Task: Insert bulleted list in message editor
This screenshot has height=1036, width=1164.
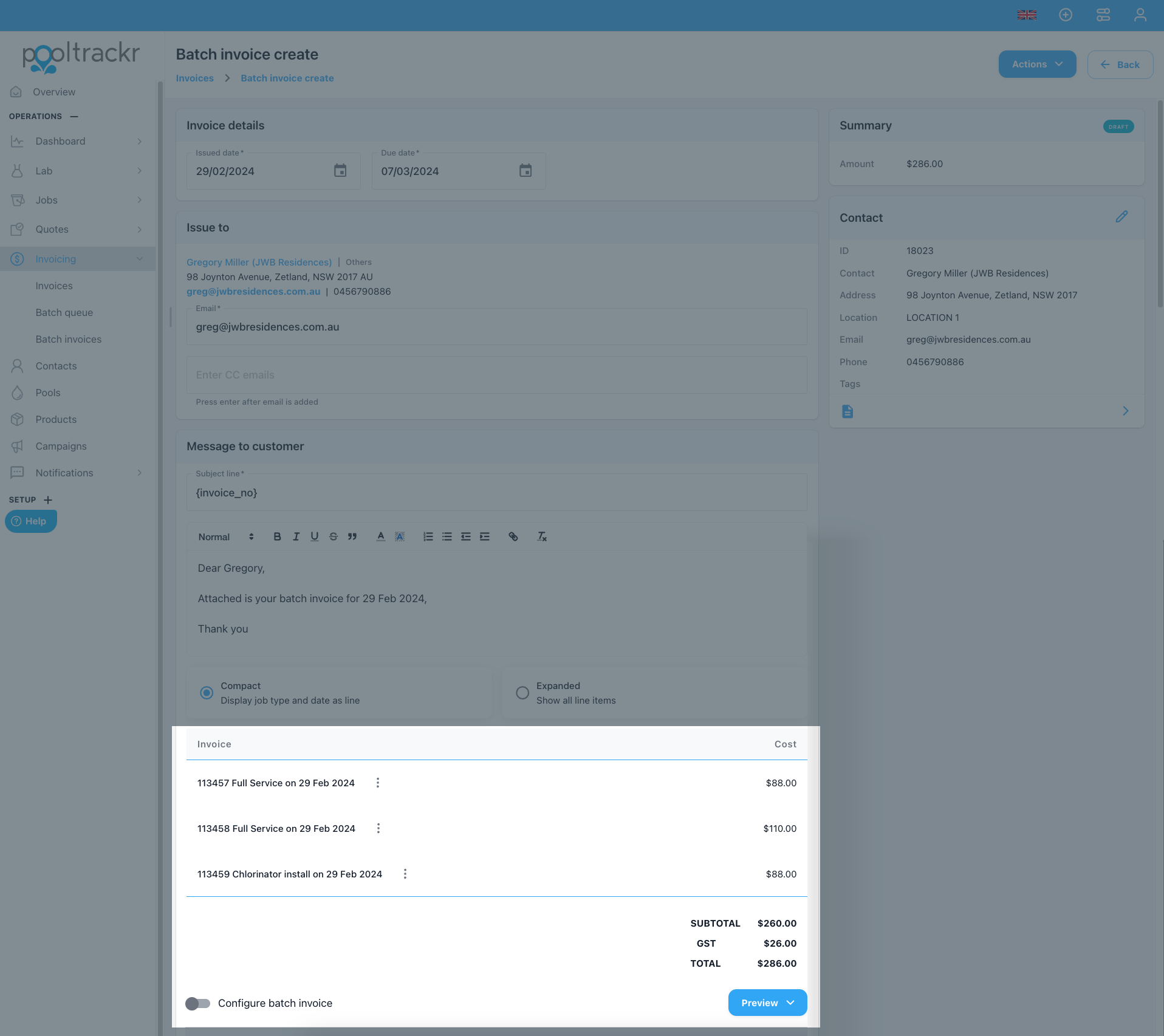Action: click(x=447, y=537)
